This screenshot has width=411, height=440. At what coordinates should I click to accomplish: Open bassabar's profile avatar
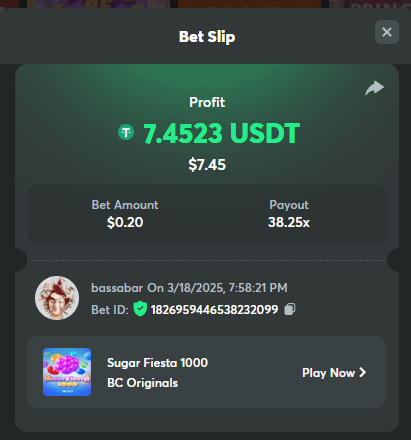pyautogui.click(x=57, y=298)
